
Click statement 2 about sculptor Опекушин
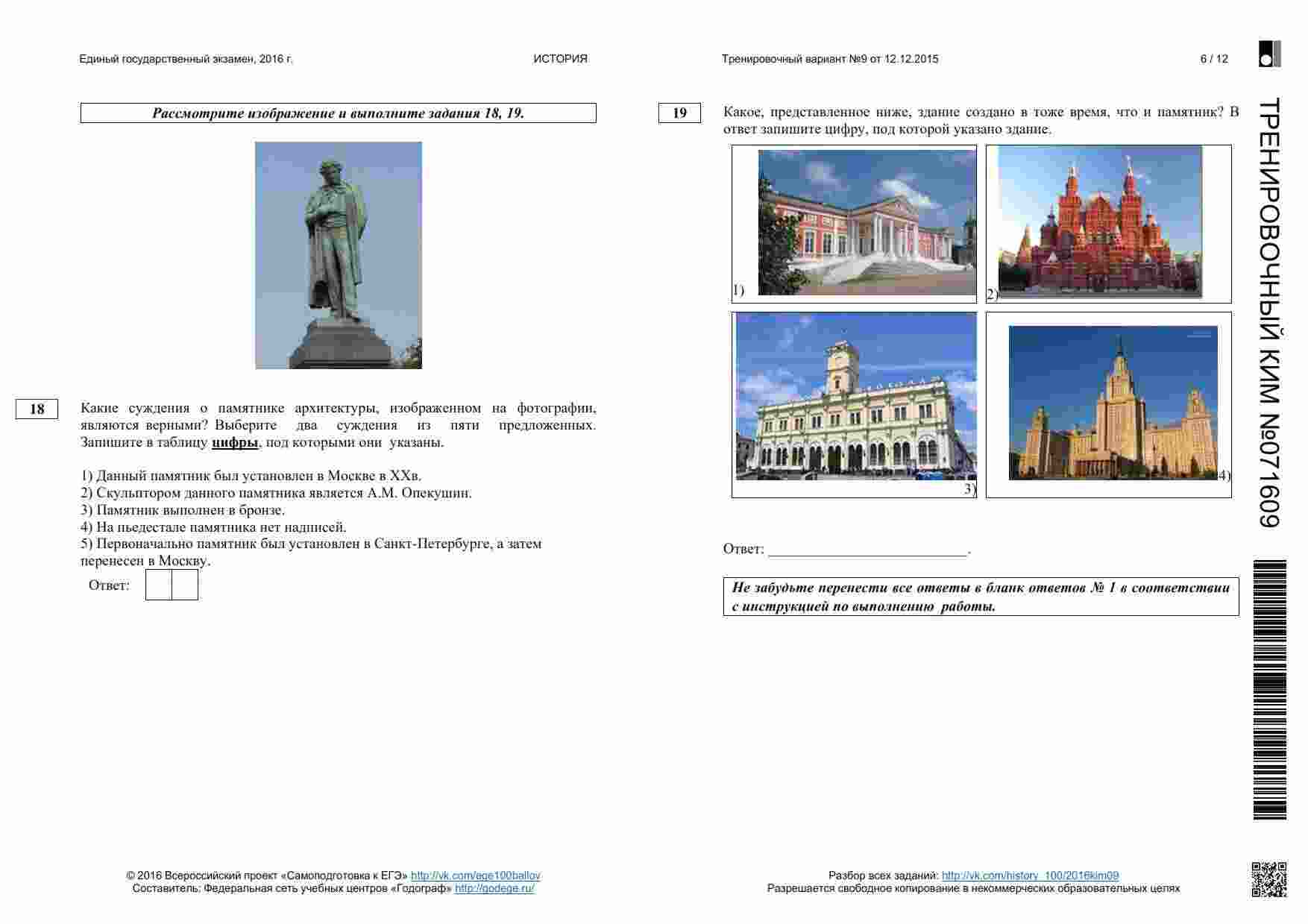click(x=276, y=493)
